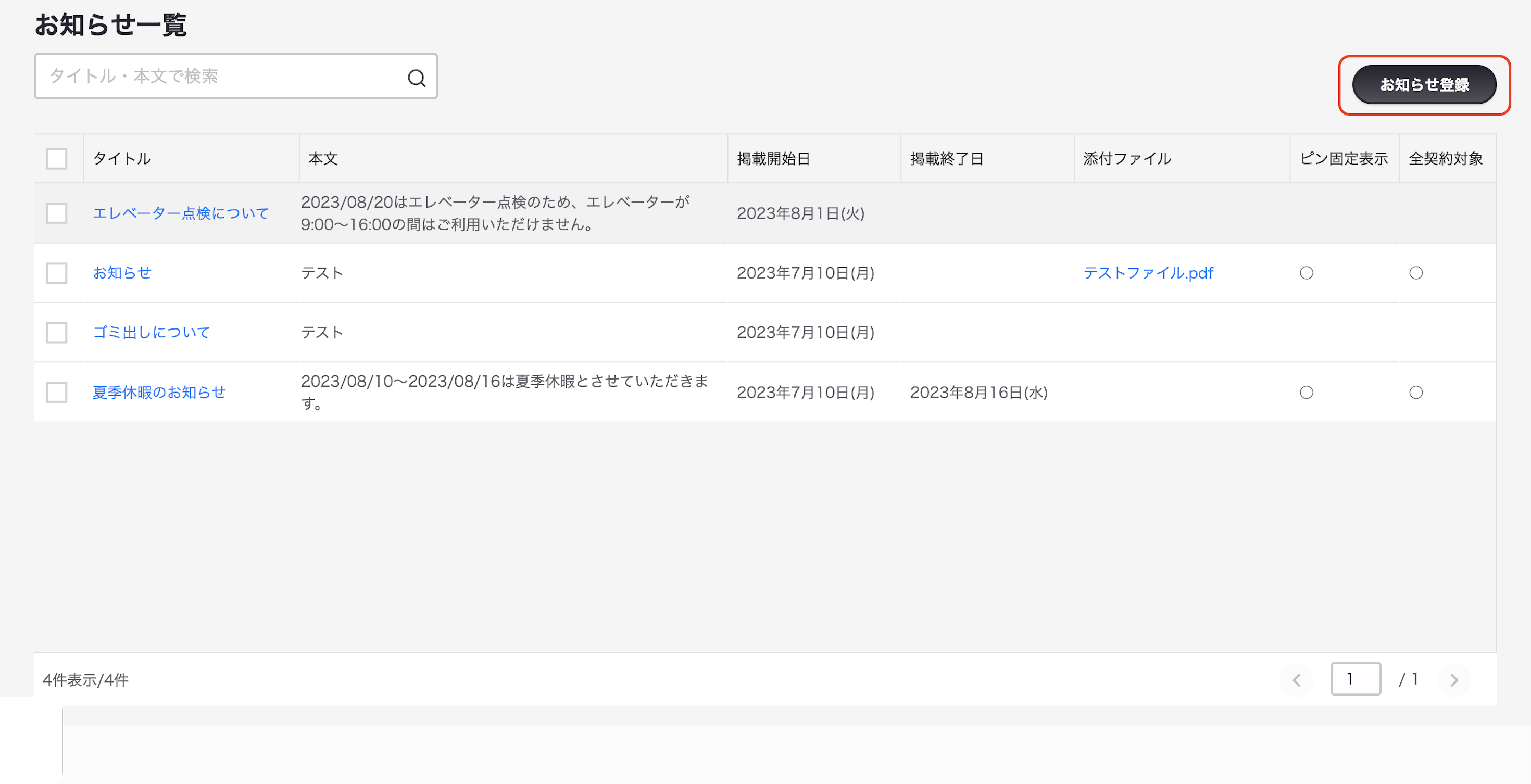This screenshot has height=784, width=1531.
Task: Click body テスト in ゴミ出しについて row
Action: tap(321, 332)
